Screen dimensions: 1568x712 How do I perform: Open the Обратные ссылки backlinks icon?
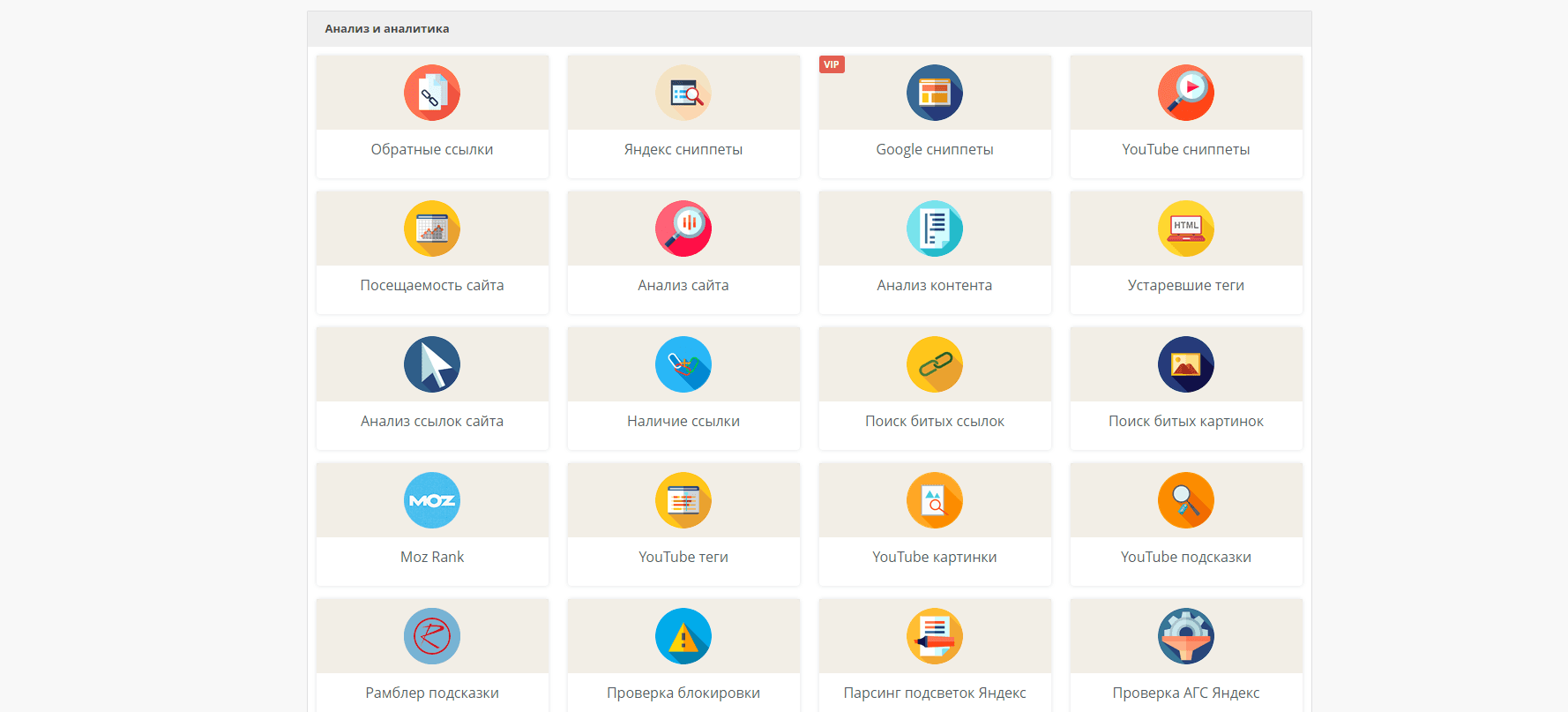pyautogui.click(x=432, y=93)
